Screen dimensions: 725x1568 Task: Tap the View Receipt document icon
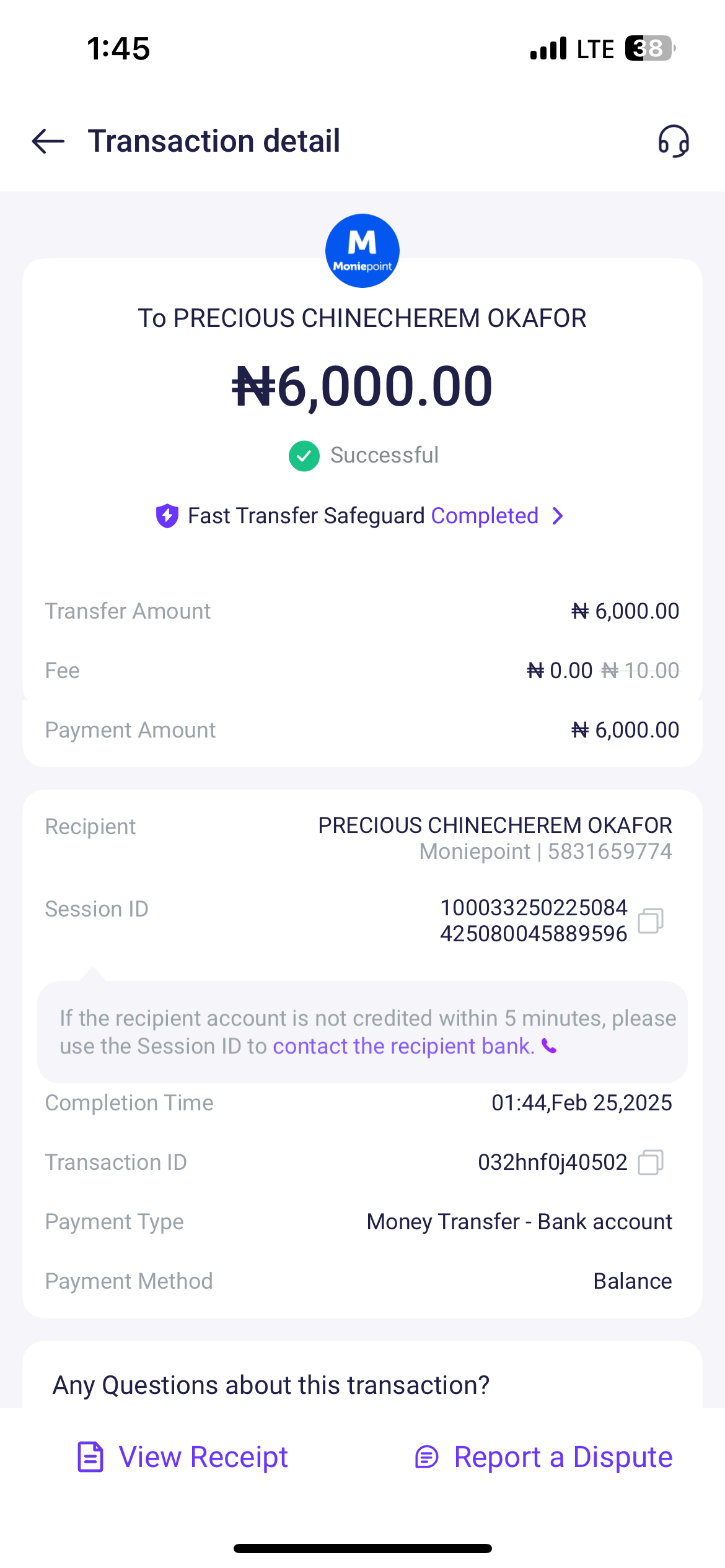(x=90, y=1457)
